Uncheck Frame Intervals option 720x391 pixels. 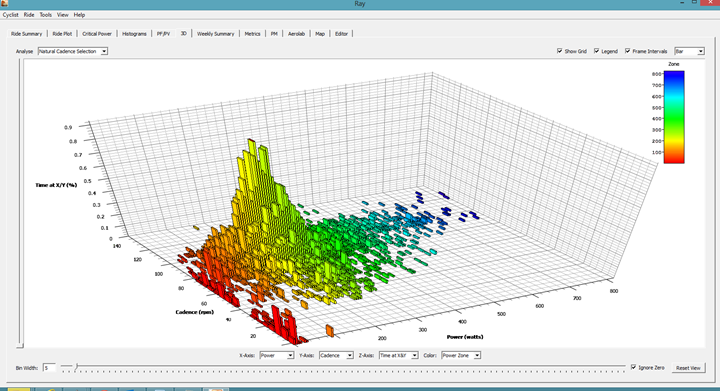tap(628, 51)
